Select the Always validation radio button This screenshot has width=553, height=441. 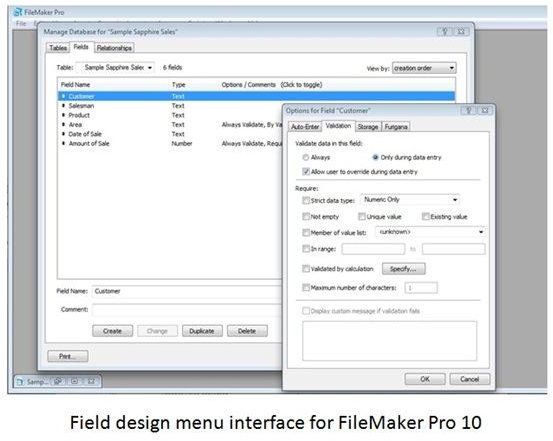(x=306, y=157)
